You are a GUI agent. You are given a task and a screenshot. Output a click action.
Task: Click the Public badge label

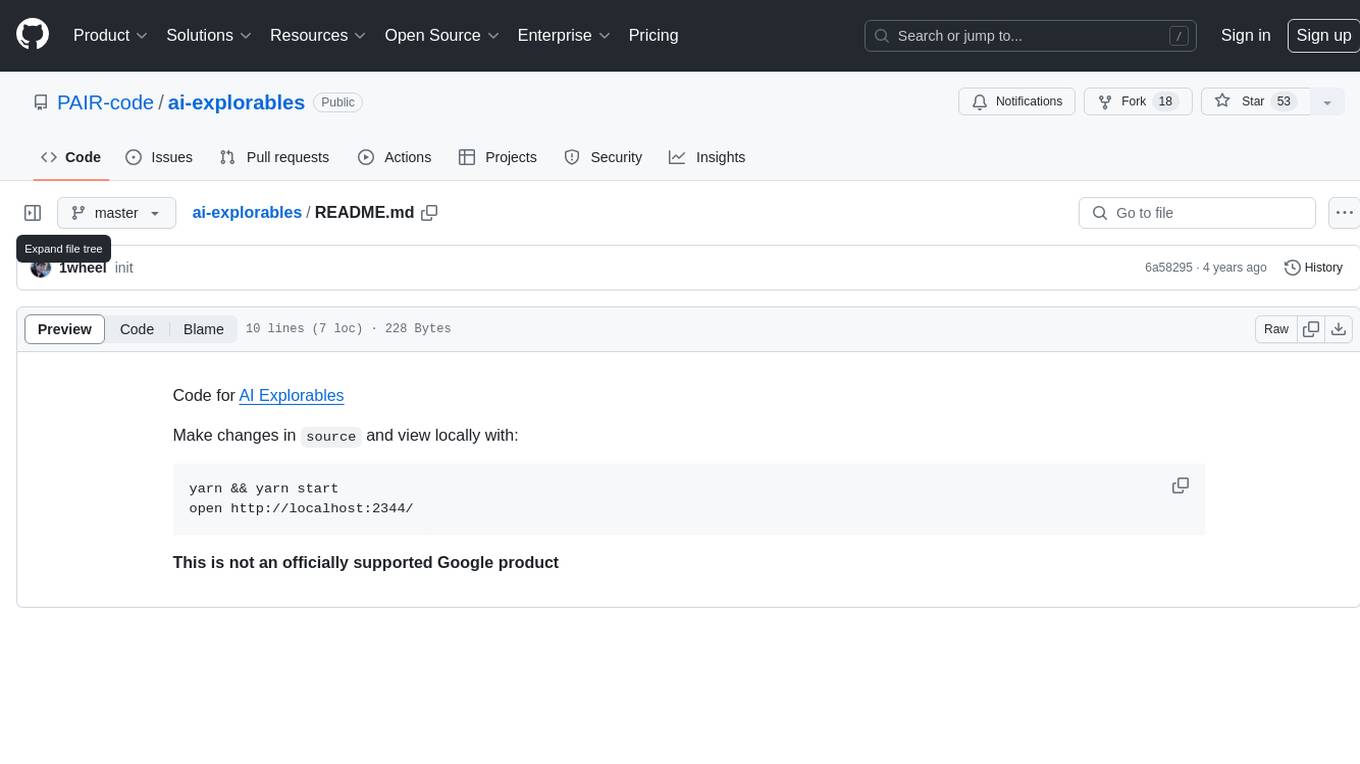[x=338, y=102]
